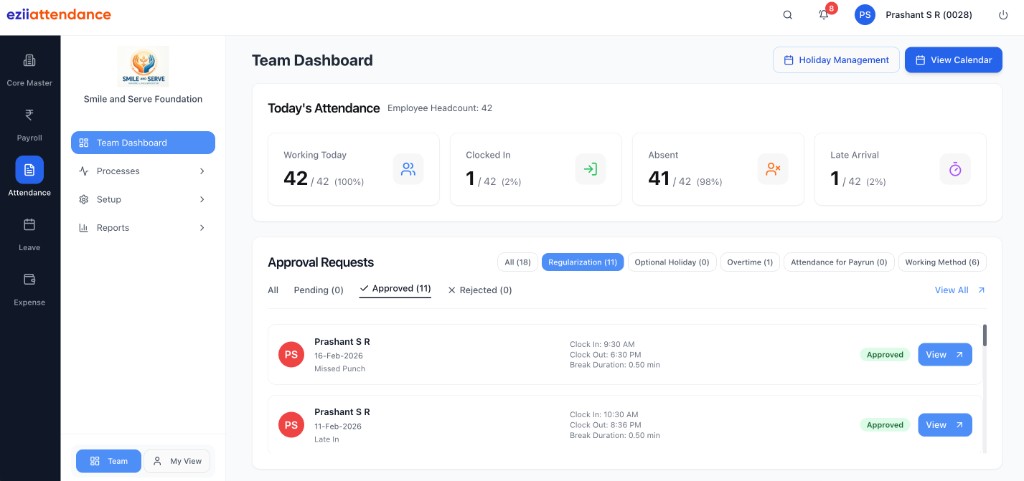Expand the Processes menu chevron
This screenshot has height=481, width=1024.
click(202, 171)
